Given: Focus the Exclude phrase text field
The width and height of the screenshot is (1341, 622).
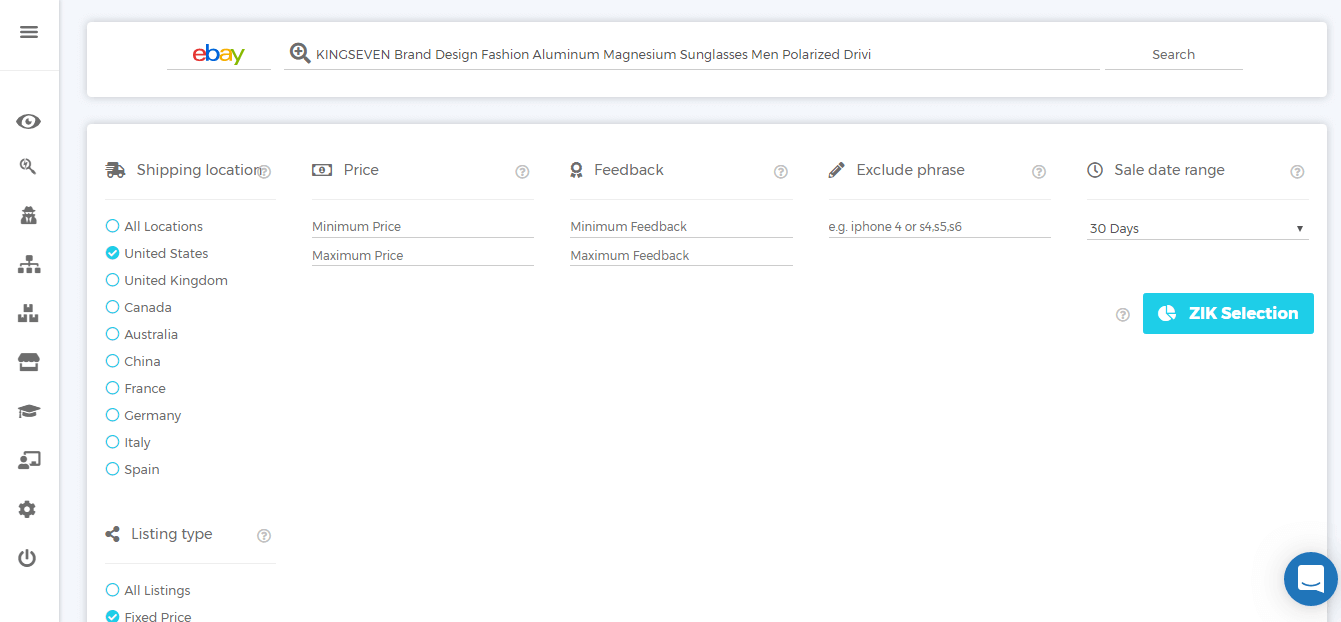Looking at the screenshot, I should (x=939, y=227).
